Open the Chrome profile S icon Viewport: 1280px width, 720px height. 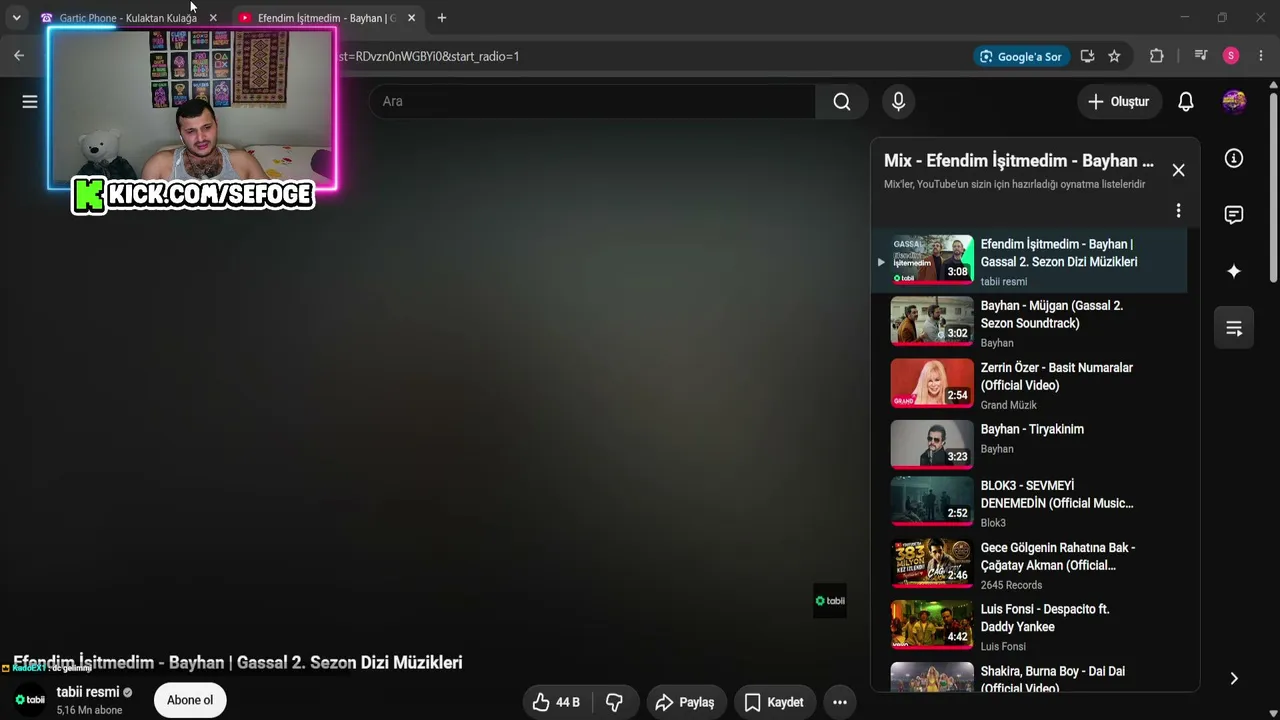1231,56
